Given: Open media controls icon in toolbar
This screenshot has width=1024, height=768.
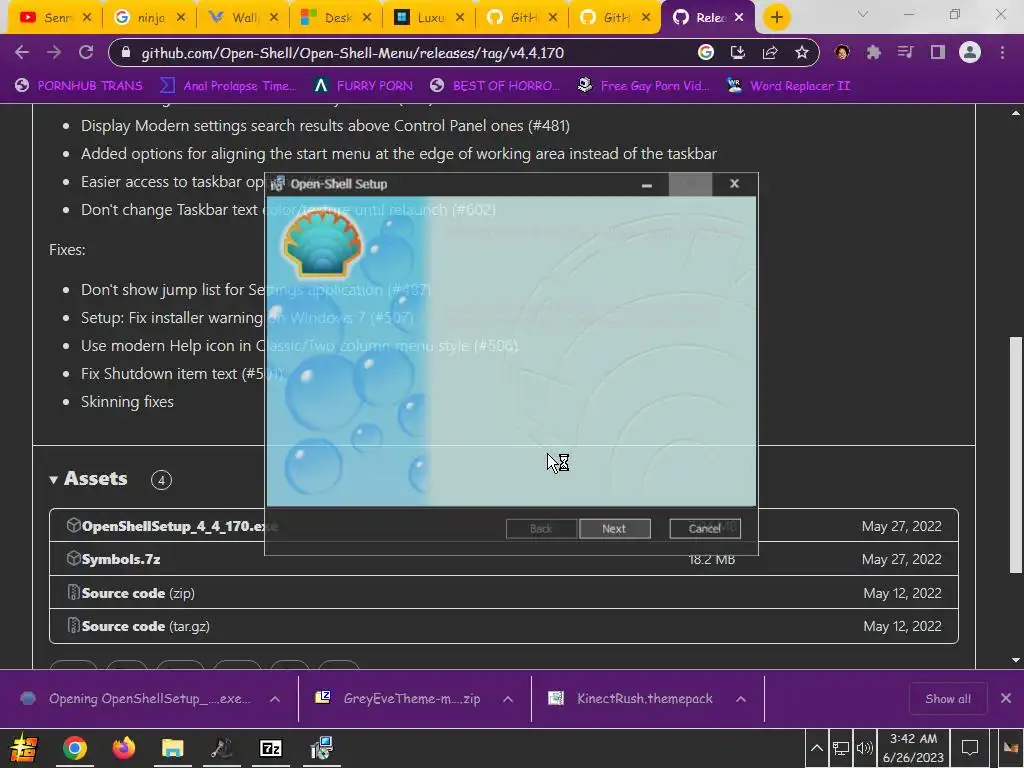Looking at the screenshot, I should tap(906, 53).
